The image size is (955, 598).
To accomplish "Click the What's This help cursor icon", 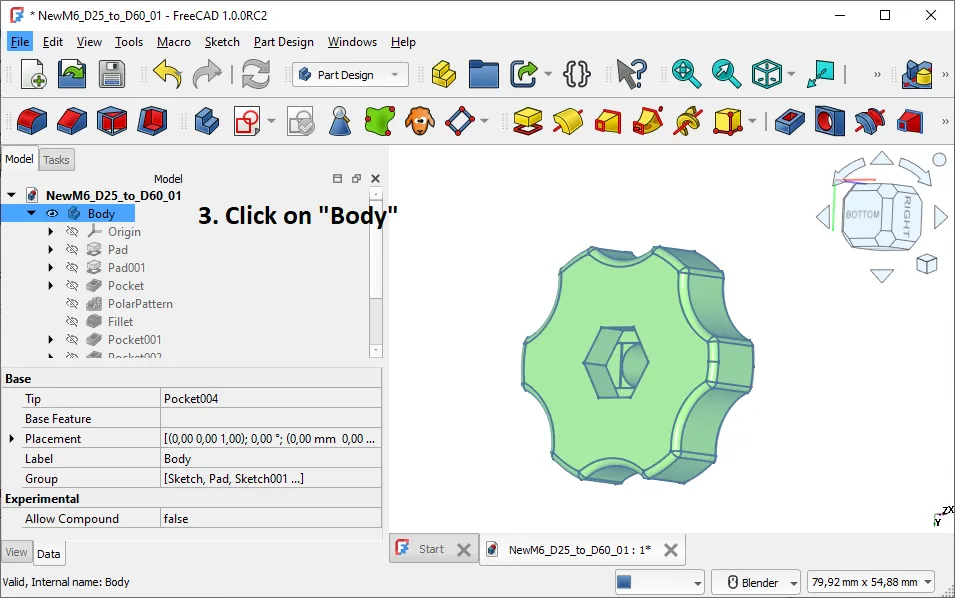I will pos(631,74).
